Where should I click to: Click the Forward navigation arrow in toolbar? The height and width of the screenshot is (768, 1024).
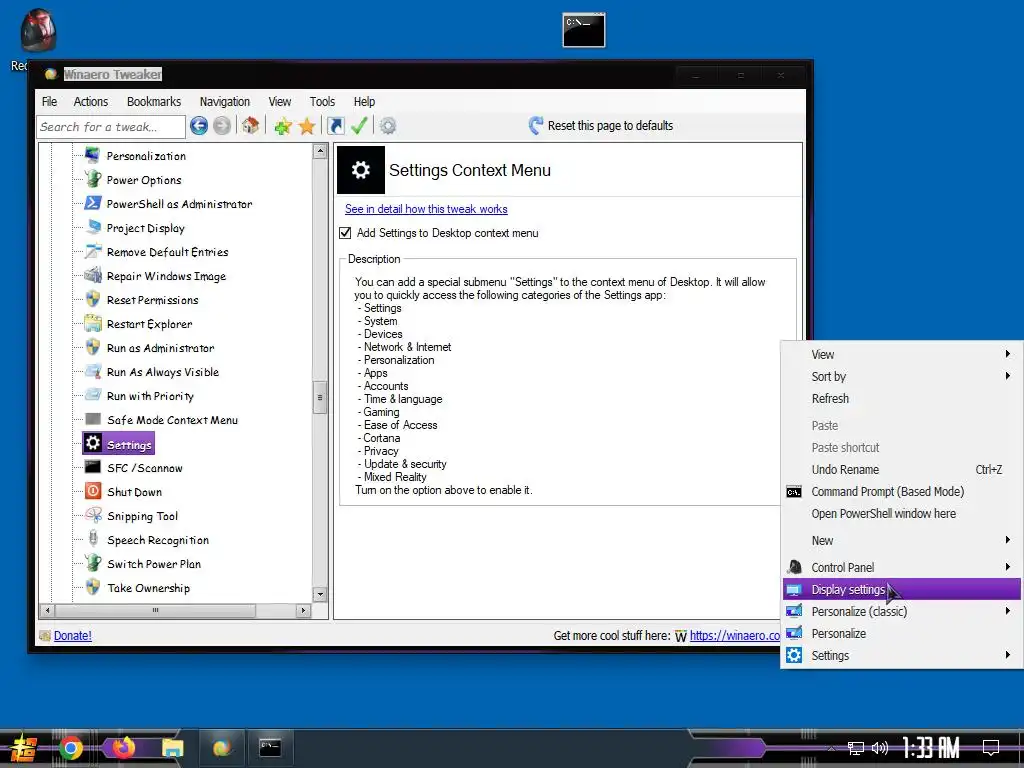click(222, 125)
